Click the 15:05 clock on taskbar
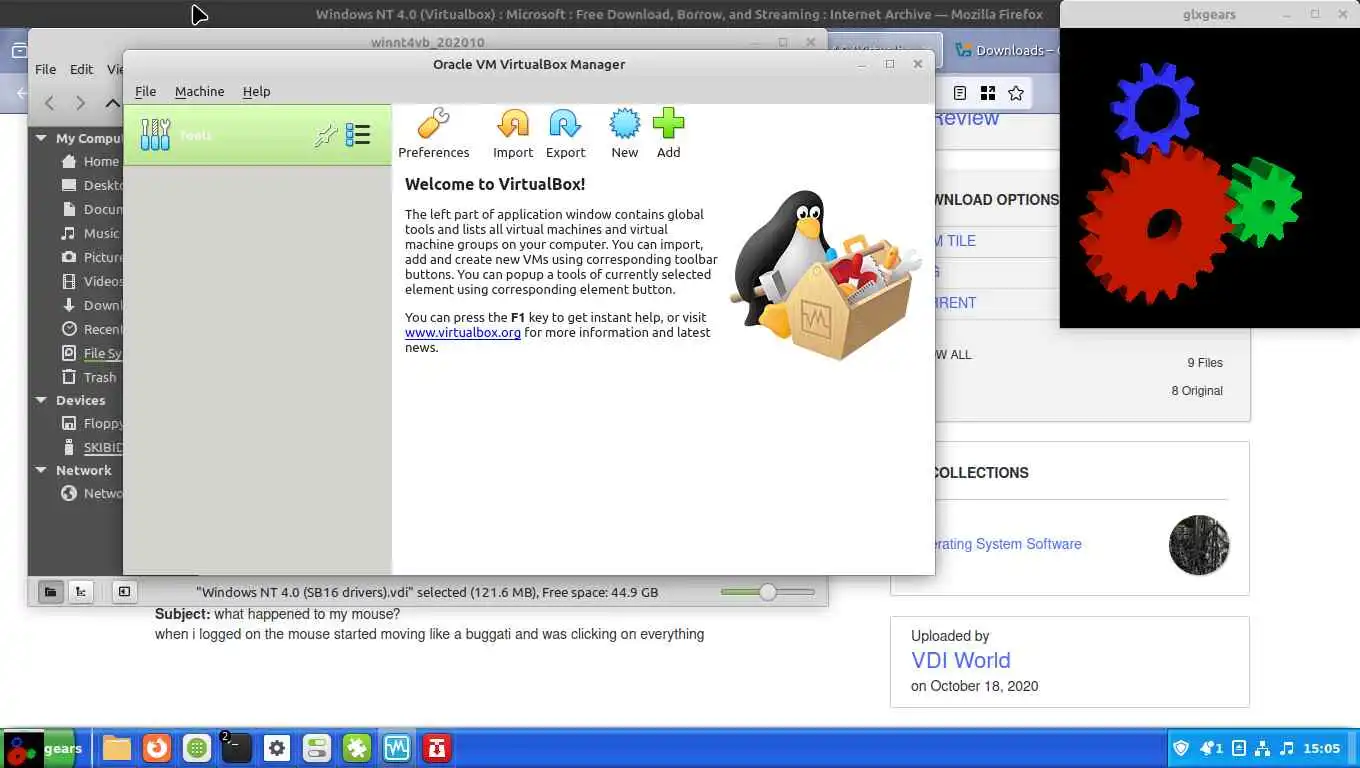The image size is (1360, 768). [x=1322, y=748]
